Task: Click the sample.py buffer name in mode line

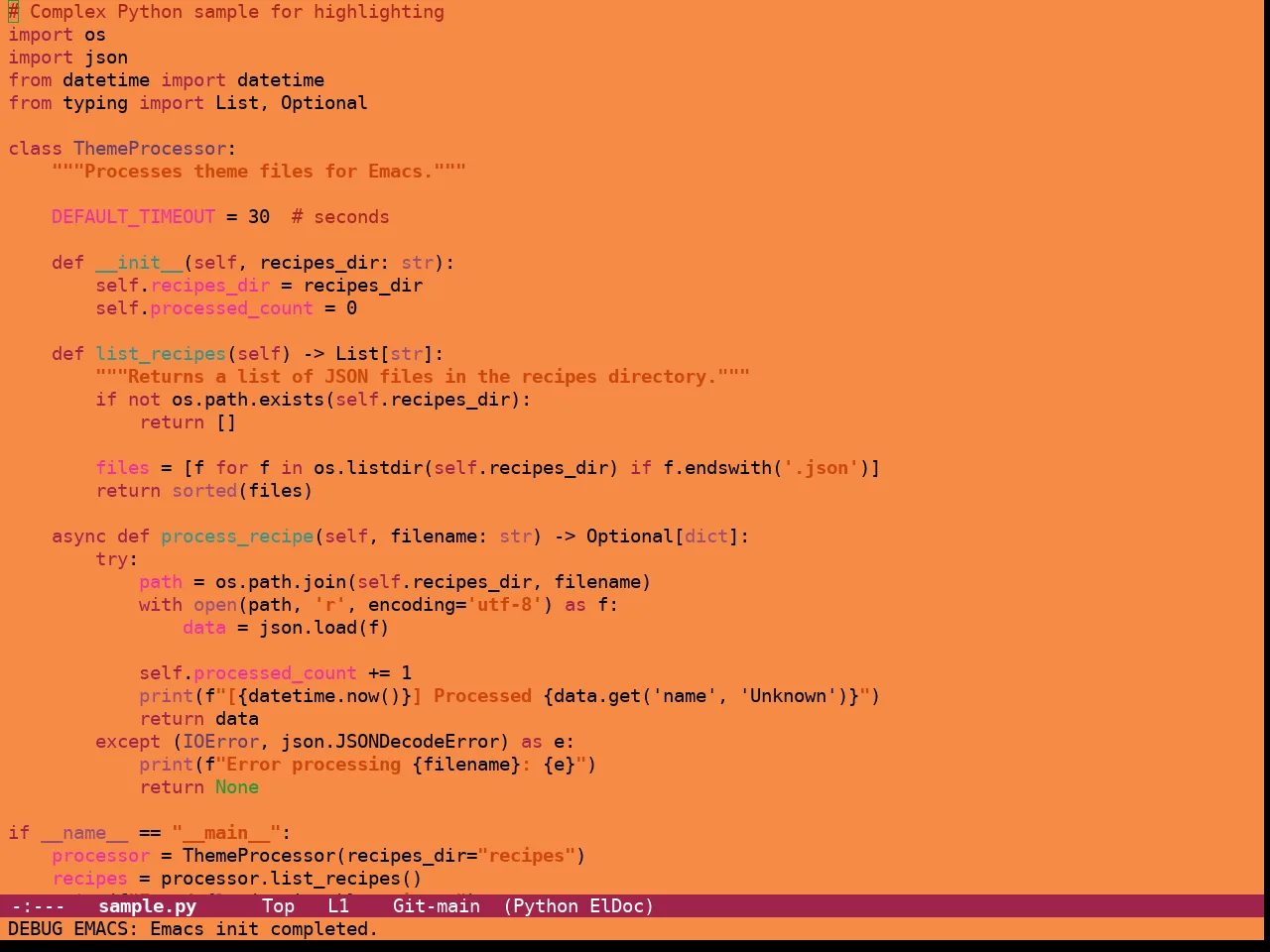Action: pyautogui.click(x=147, y=906)
